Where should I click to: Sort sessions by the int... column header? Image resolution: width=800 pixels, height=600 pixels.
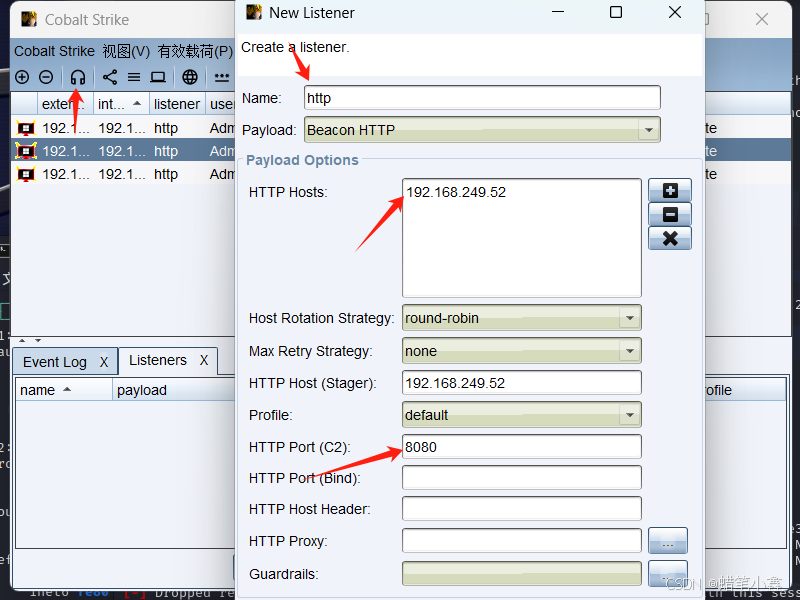tap(121, 104)
